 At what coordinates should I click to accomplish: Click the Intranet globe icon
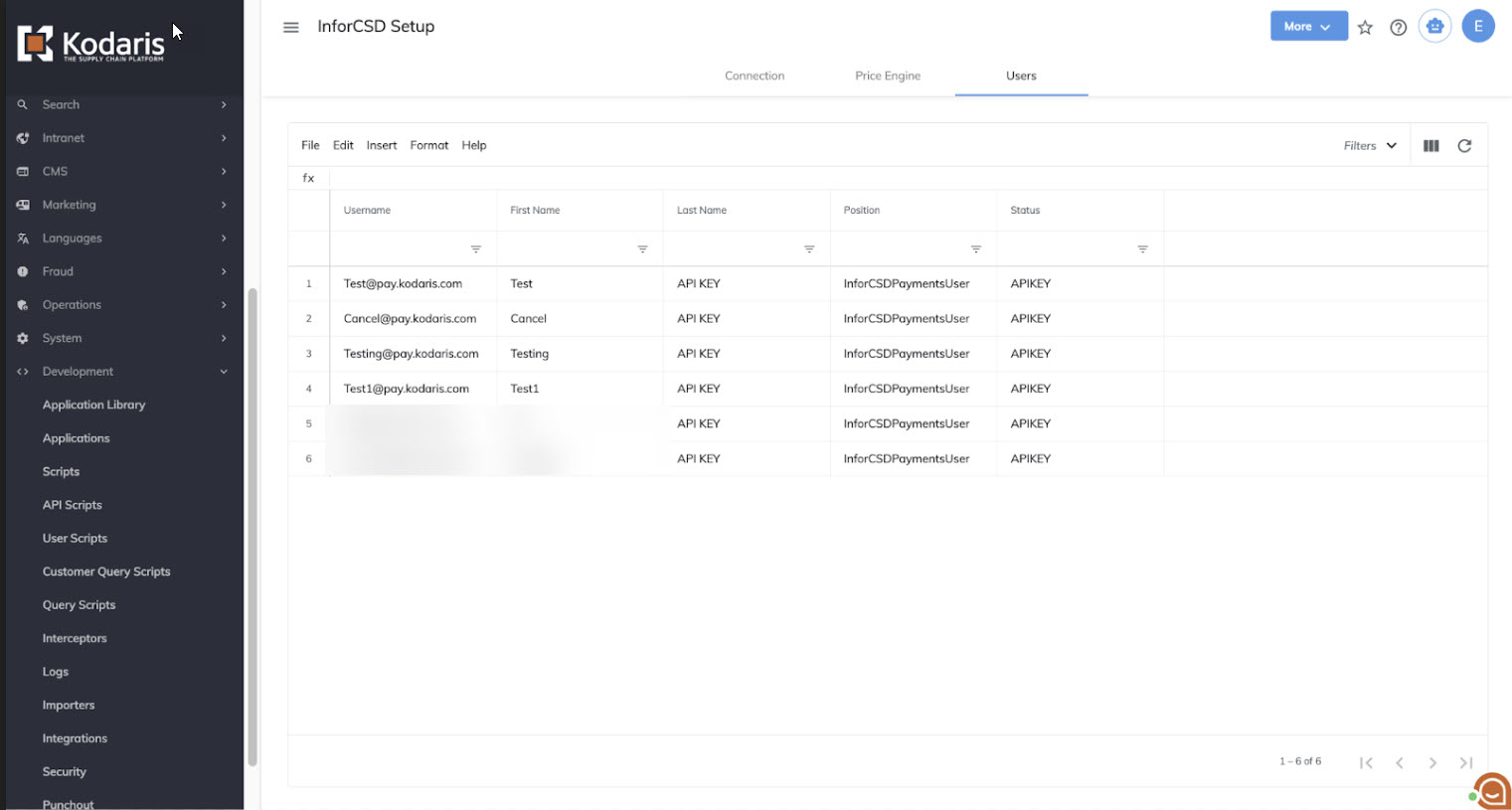pyautogui.click(x=22, y=138)
